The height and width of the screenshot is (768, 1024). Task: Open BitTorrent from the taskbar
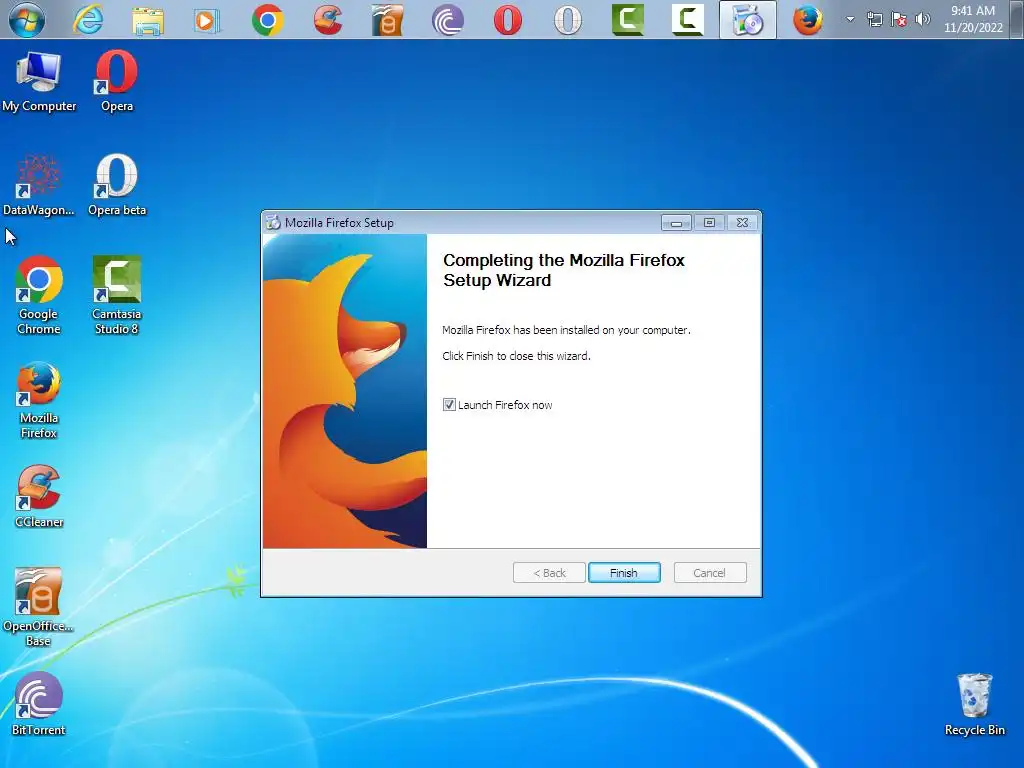[x=448, y=20]
